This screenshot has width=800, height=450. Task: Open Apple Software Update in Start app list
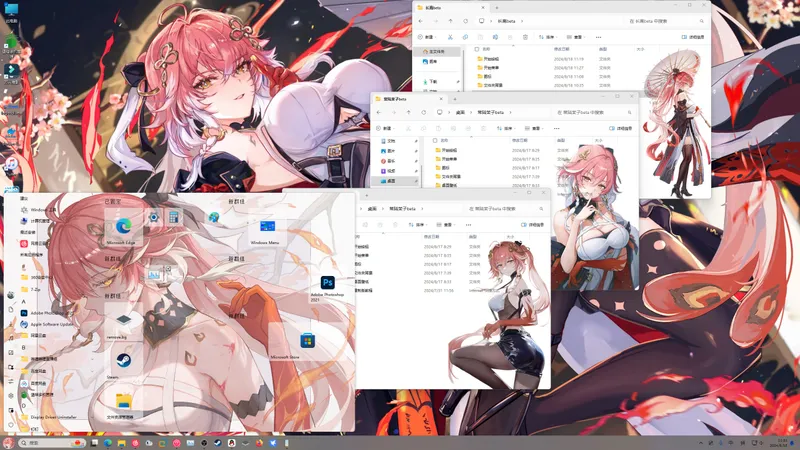[x=47, y=324]
